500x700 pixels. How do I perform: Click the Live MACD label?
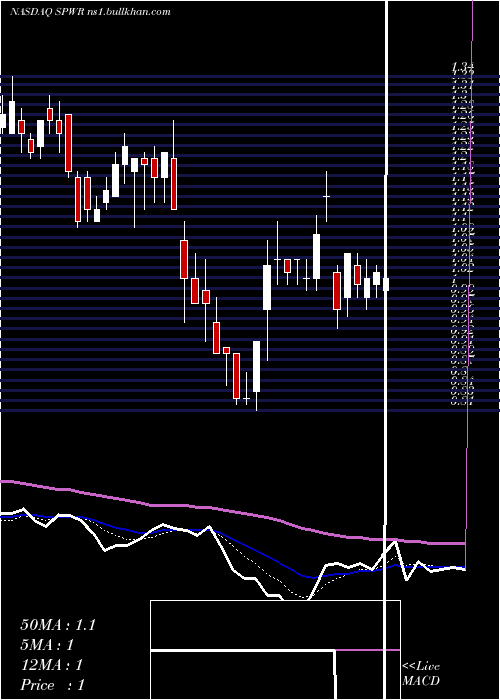coord(421,673)
